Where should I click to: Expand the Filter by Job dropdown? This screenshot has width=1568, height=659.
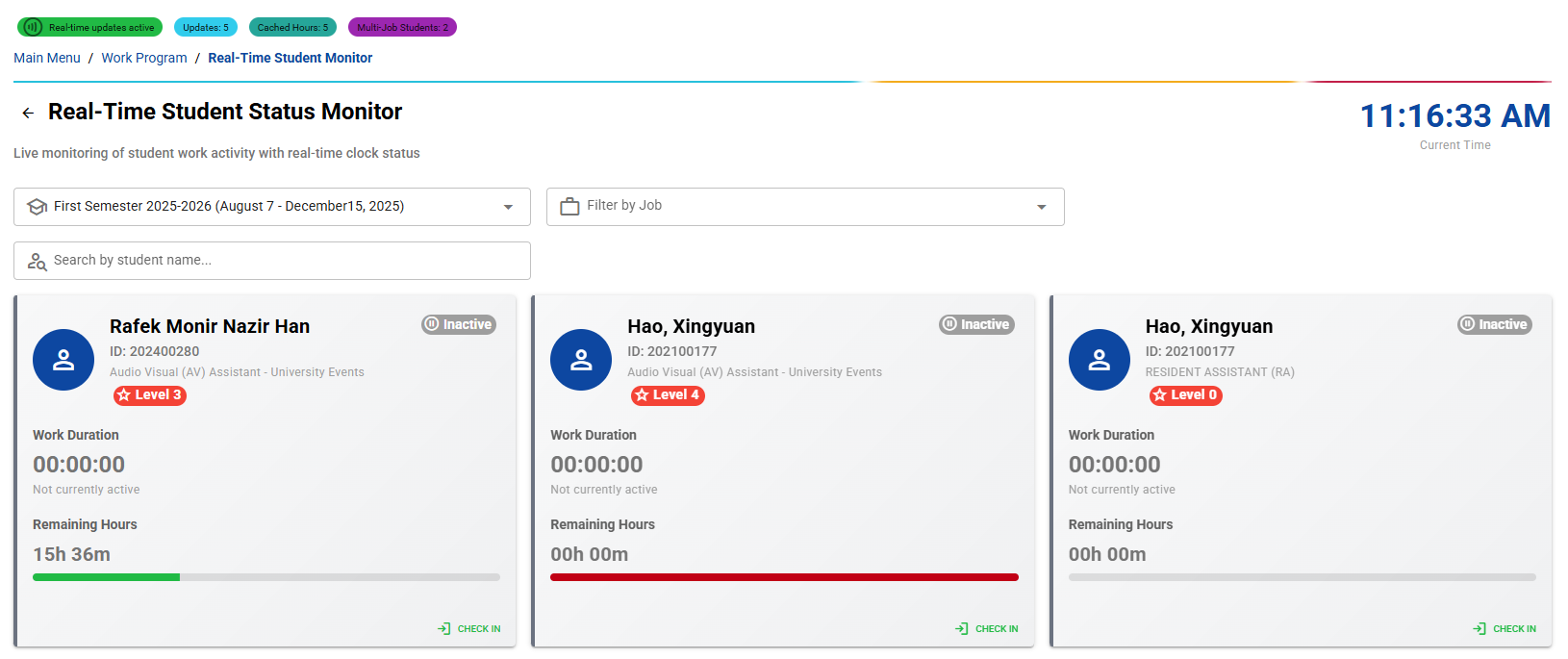pos(805,207)
